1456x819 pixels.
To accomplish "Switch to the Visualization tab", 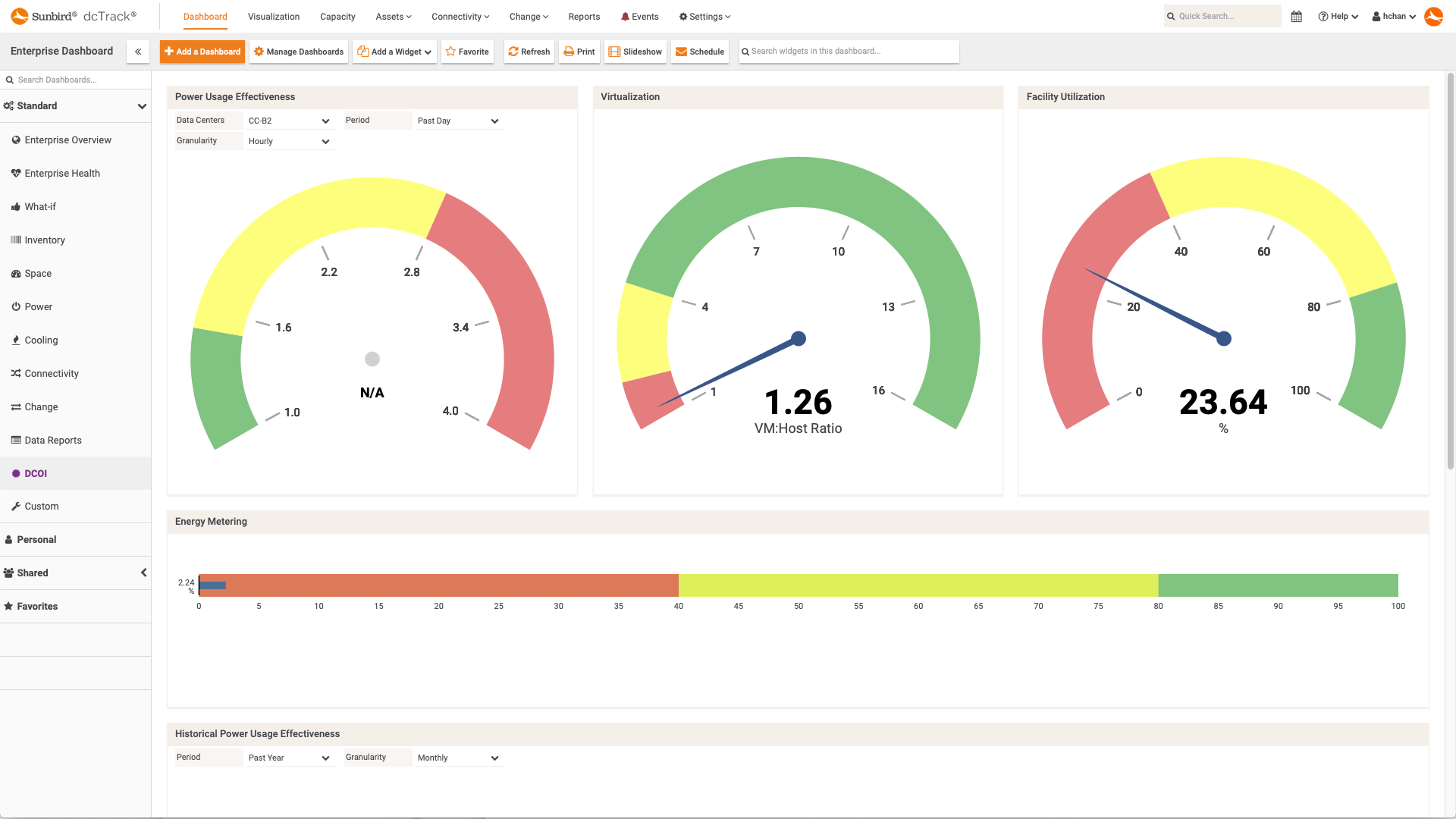I will click(x=273, y=16).
